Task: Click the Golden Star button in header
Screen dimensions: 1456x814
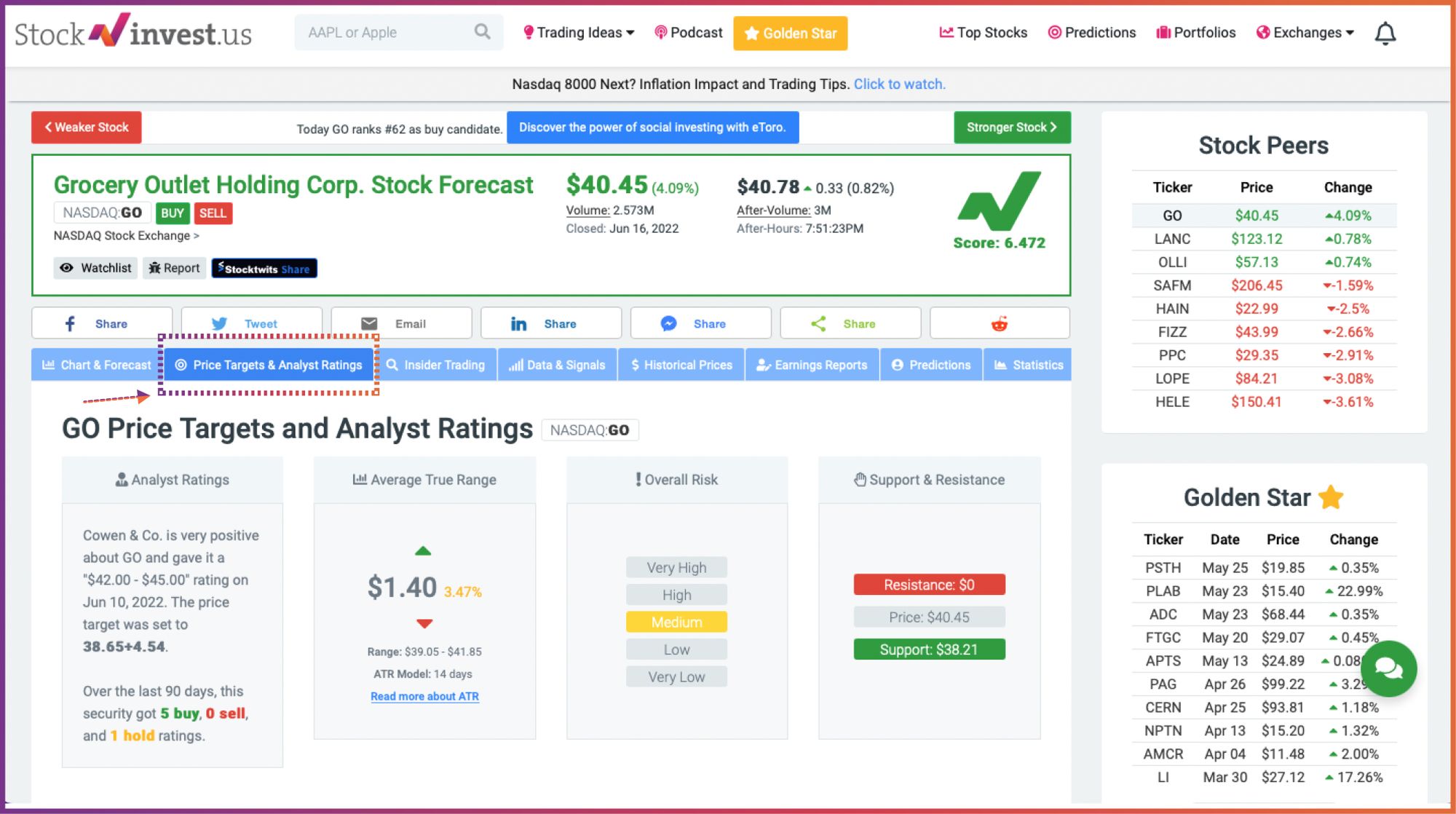Action: [x=790, y=33]
